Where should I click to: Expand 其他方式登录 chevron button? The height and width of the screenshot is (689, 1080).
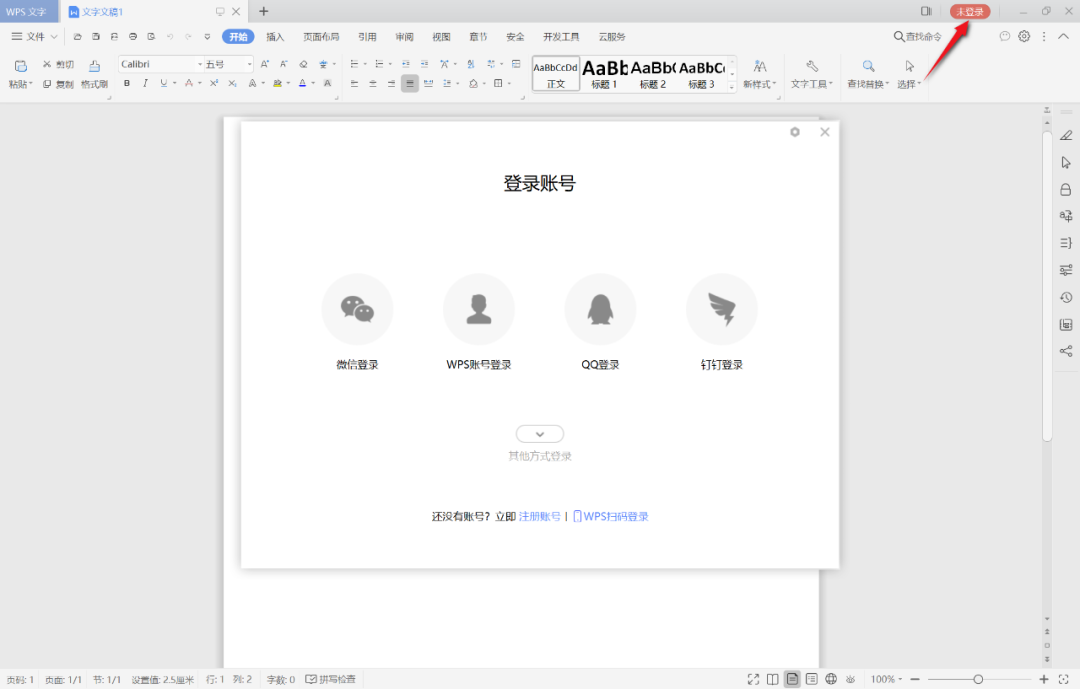click(540, 433)
